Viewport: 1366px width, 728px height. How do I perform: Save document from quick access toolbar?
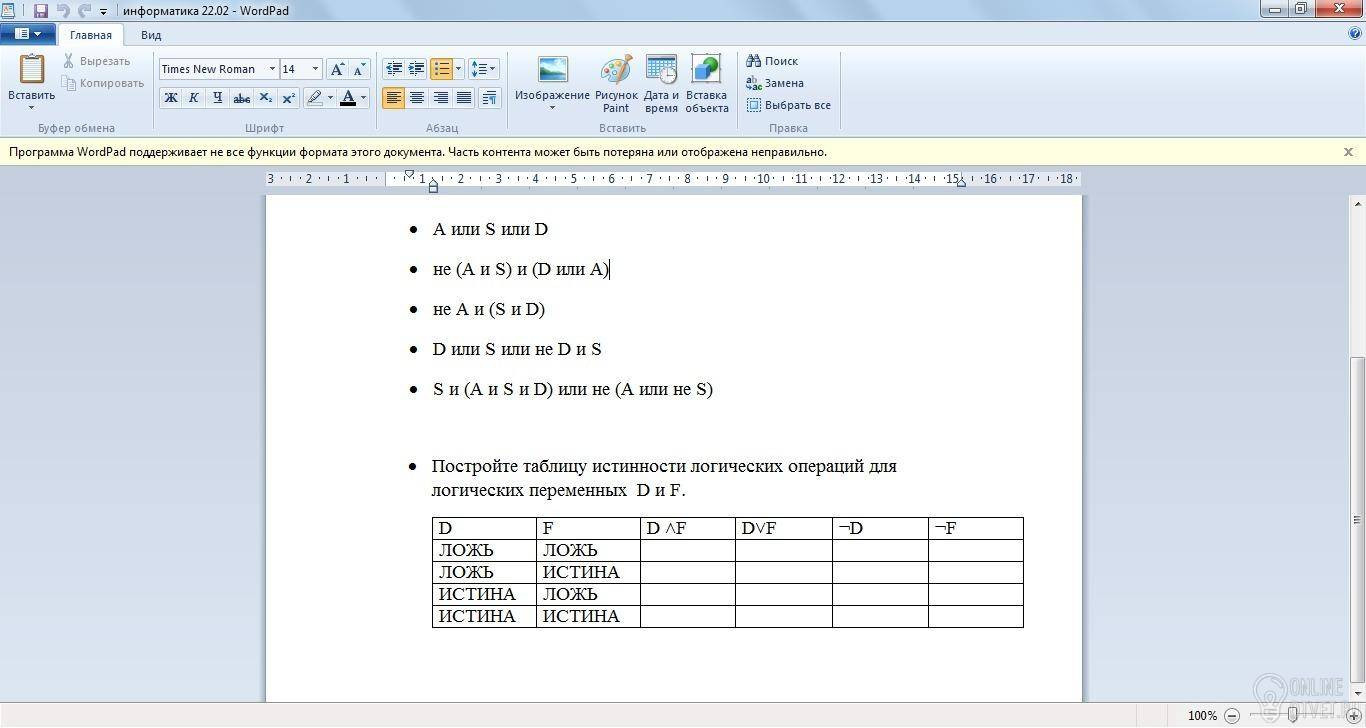click(x=41, y=10)
